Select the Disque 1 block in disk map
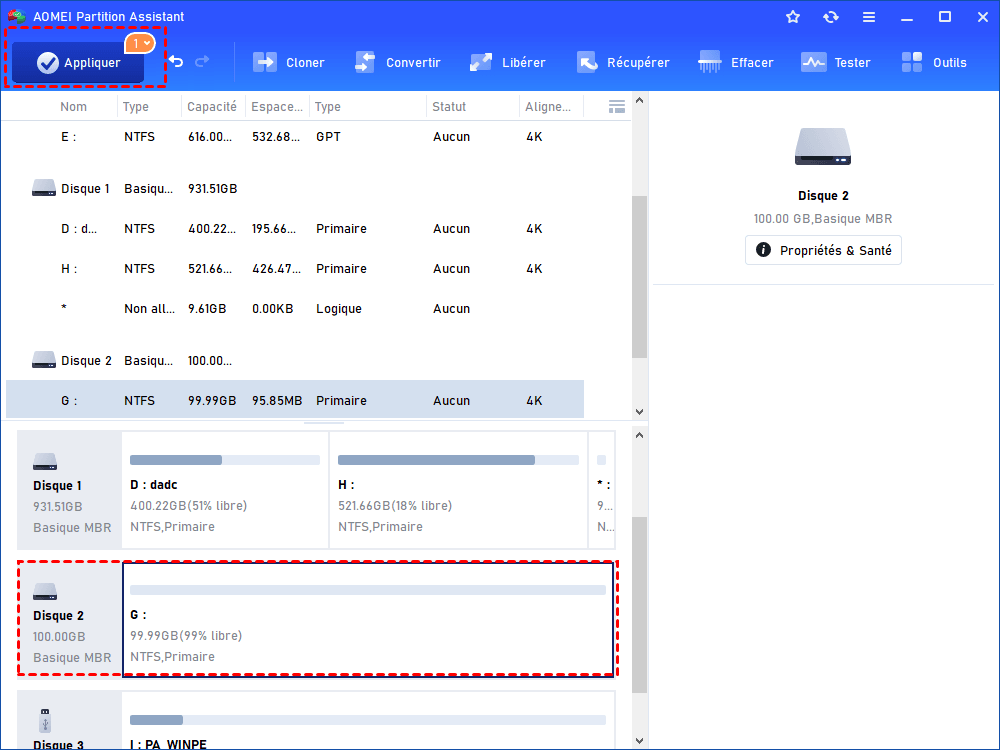 pyautogui.click(x=70, y=490)
